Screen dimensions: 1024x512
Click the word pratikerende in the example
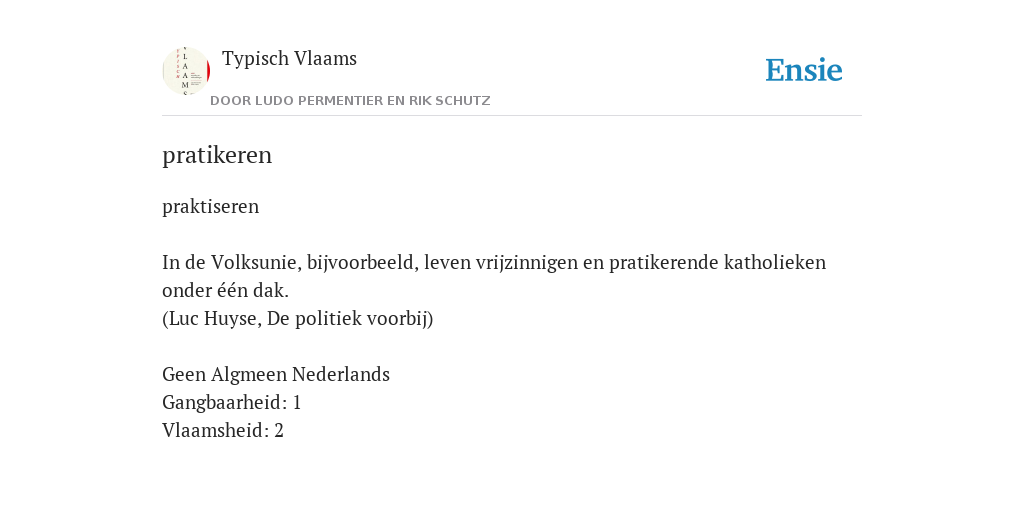[x=664, y=263]
